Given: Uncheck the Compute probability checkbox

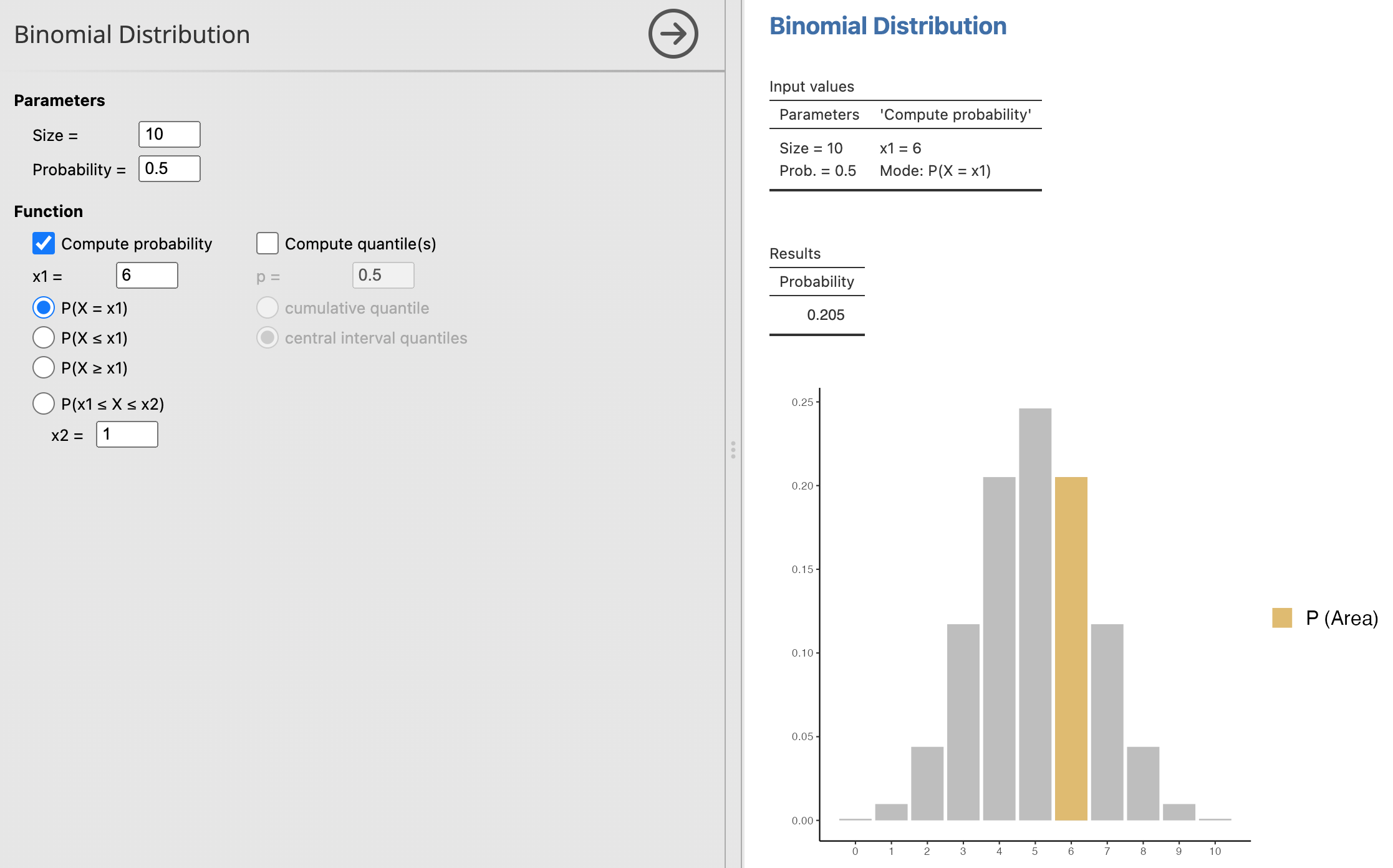Looking at the screenshot, I should (x=44, y=243).
